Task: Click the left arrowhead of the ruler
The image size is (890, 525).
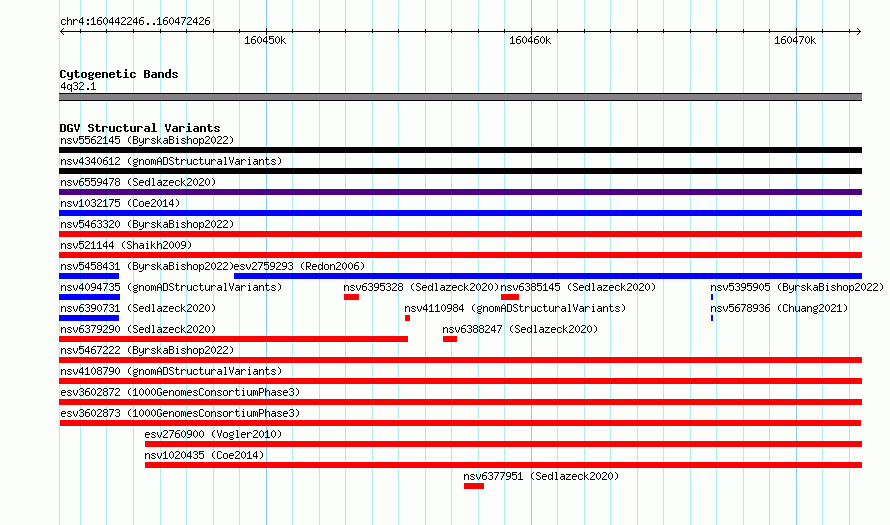Action: (x=62, y=32)
